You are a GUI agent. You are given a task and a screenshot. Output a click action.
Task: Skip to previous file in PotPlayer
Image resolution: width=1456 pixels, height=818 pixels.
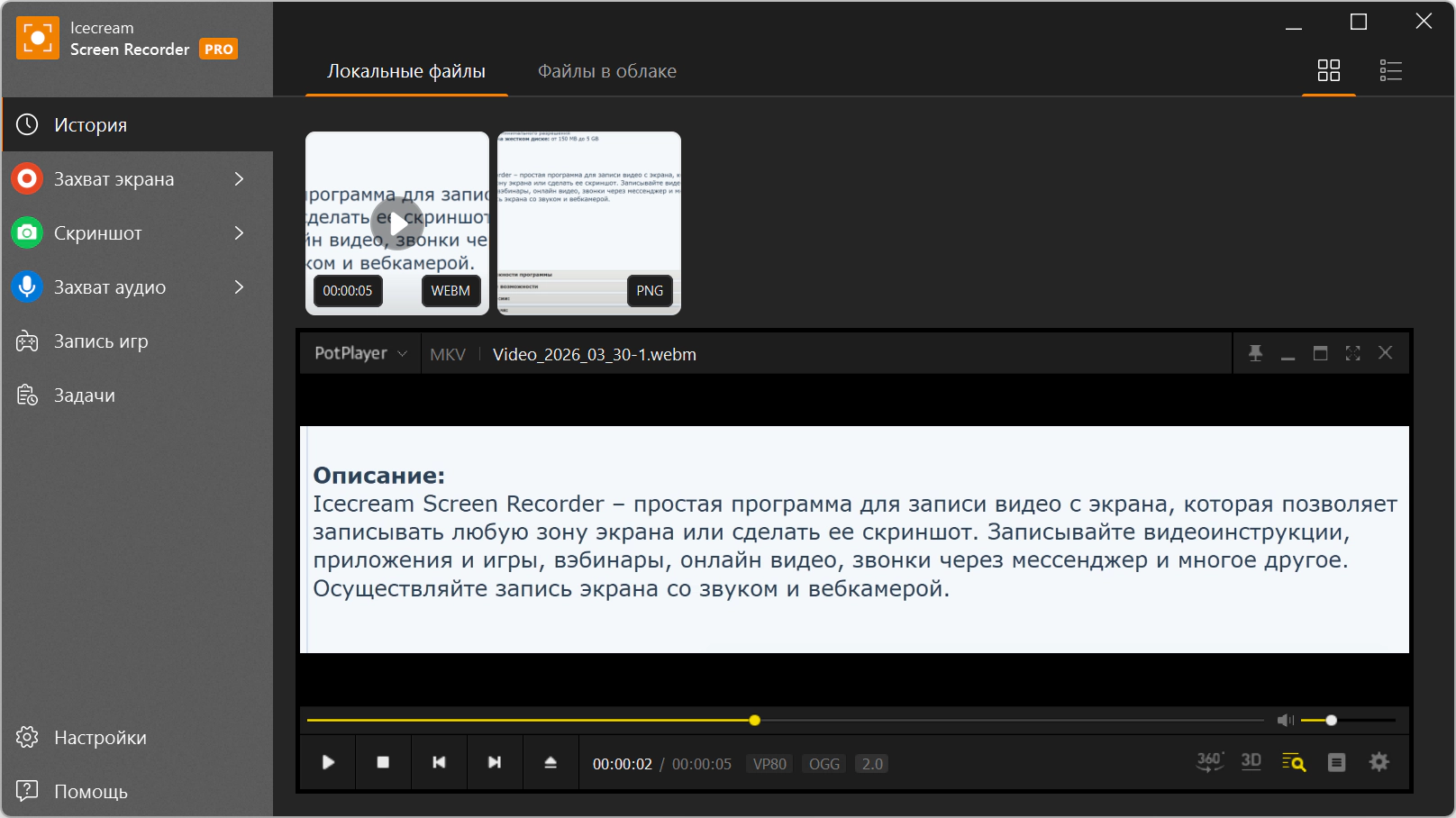point(439,762)
